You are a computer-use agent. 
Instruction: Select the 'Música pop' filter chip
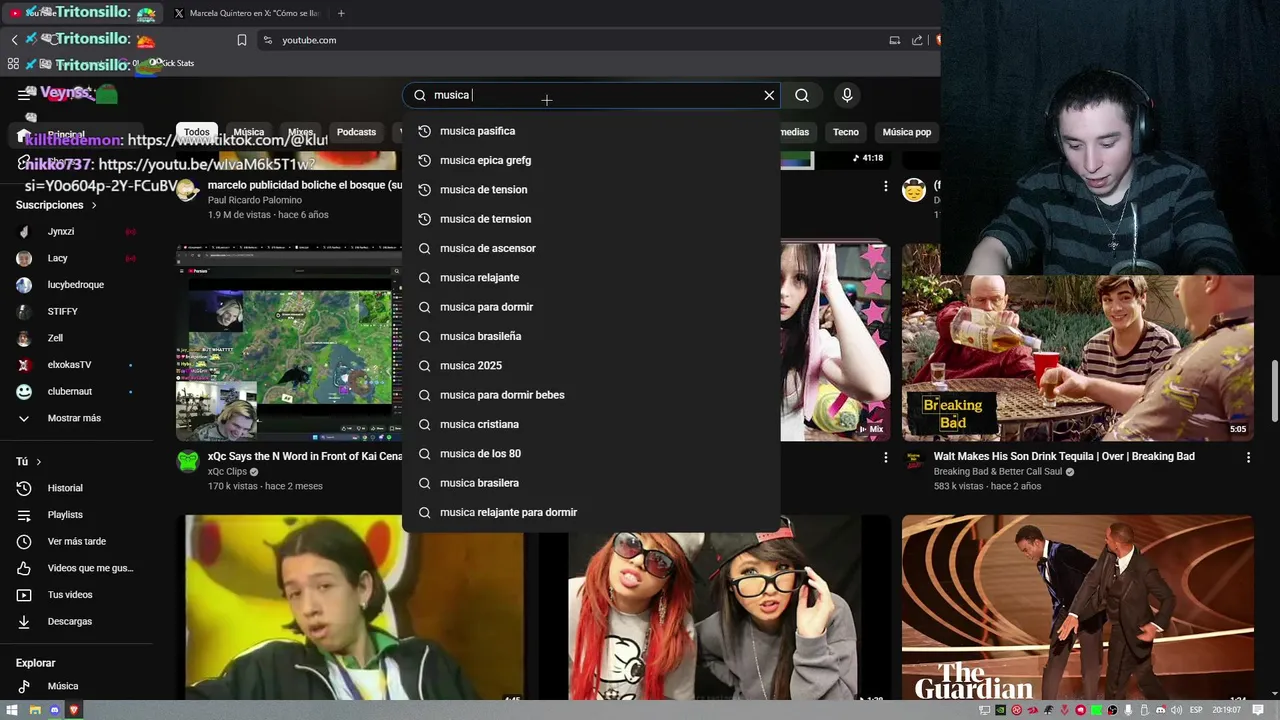(x=907, y=132)
